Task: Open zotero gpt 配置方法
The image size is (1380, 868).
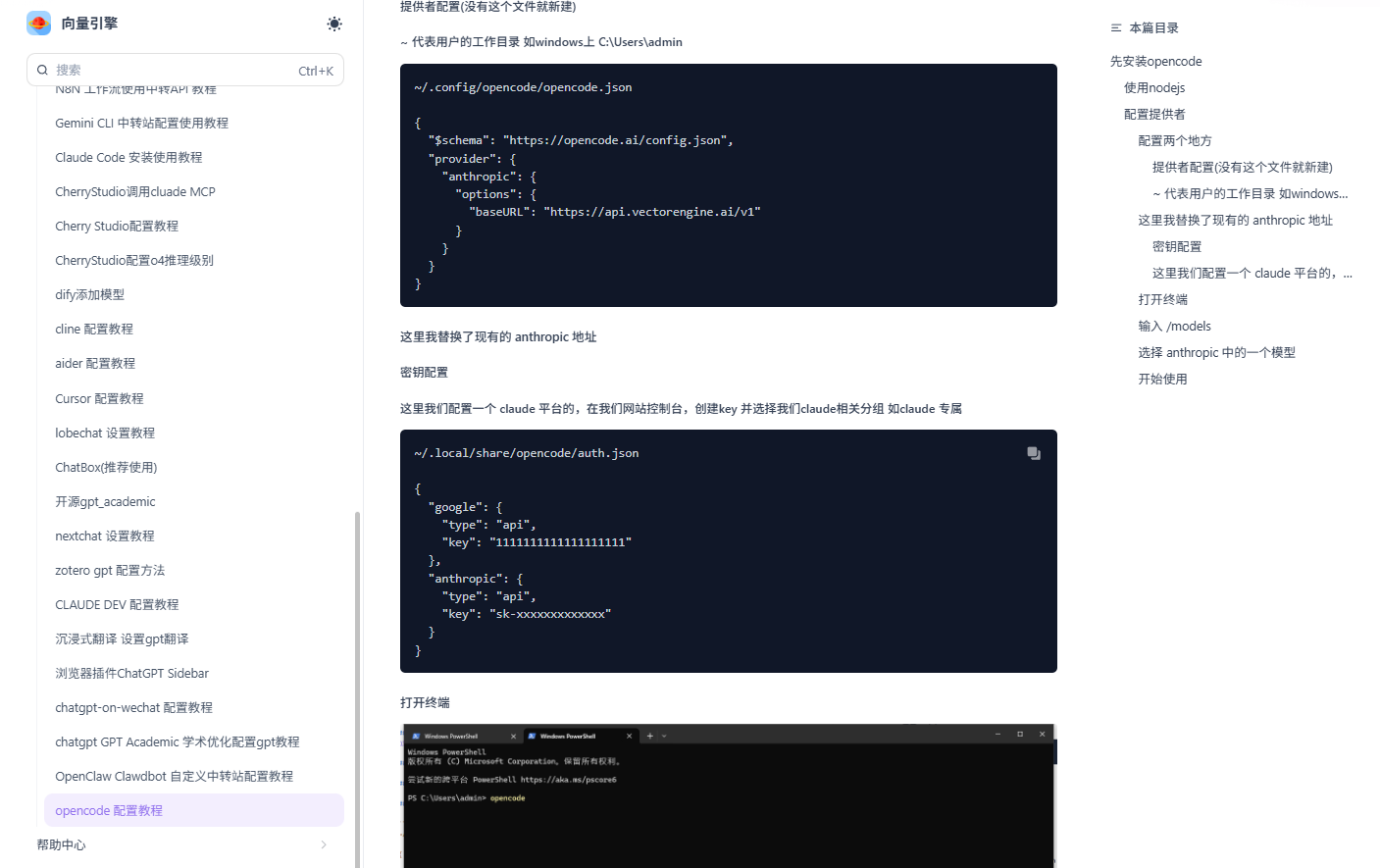Action: point(110,570)
